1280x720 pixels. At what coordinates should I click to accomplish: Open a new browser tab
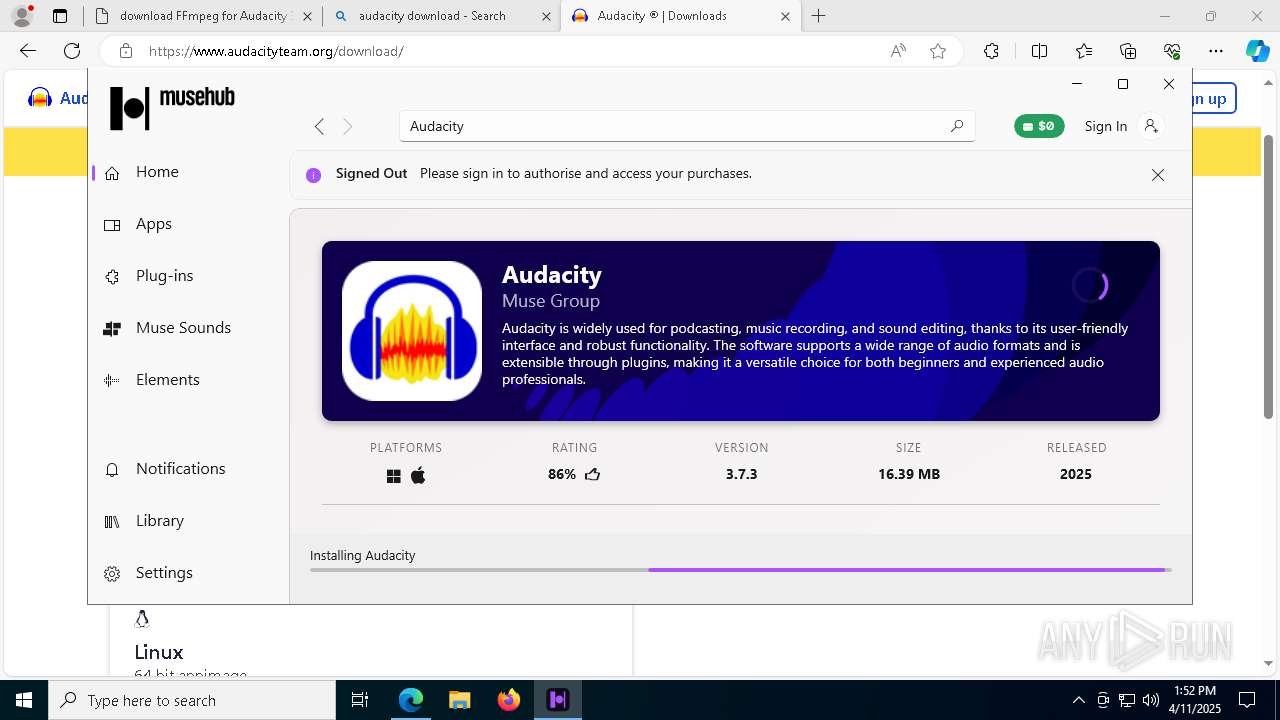819,16
